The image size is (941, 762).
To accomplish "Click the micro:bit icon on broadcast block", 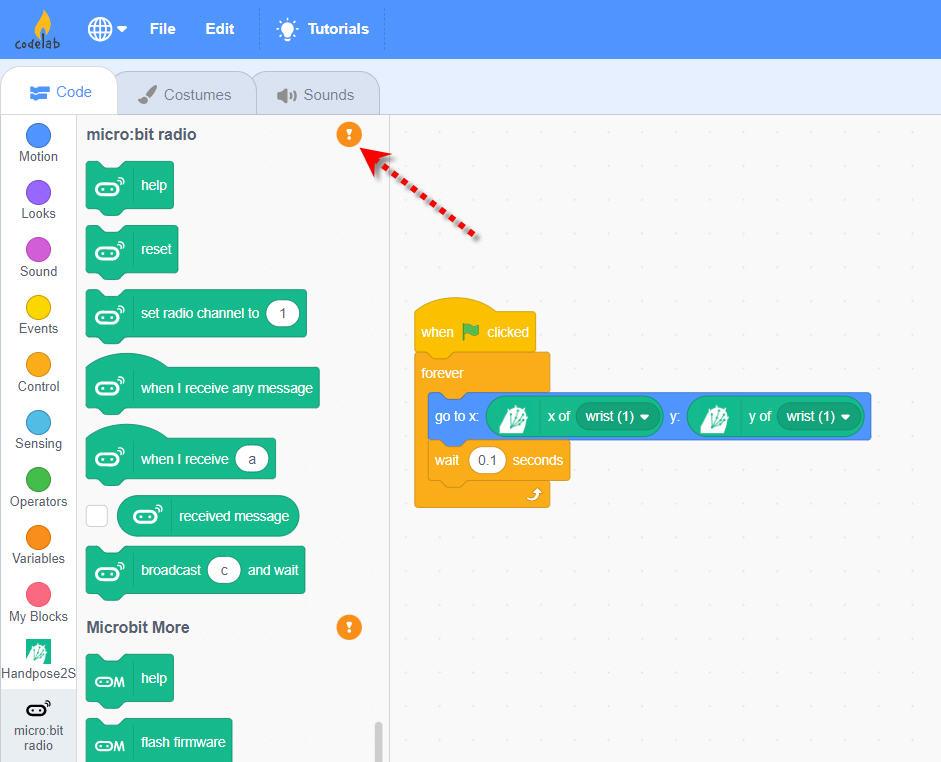I will (x=110, y=572).
